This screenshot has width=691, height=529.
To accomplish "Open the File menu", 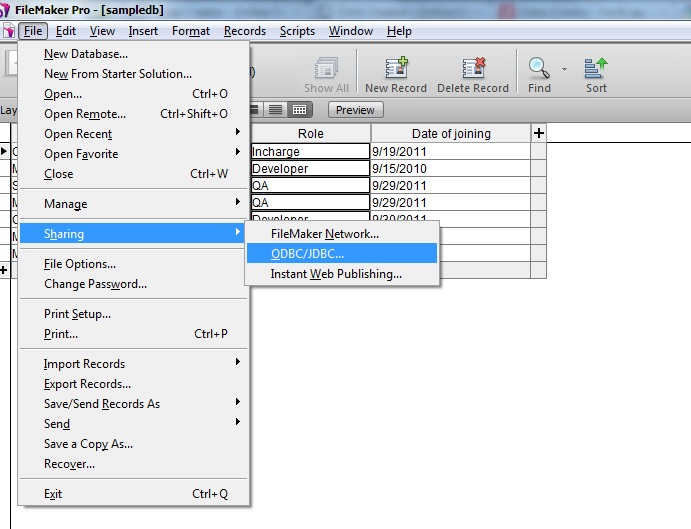I will click(33, 31).
